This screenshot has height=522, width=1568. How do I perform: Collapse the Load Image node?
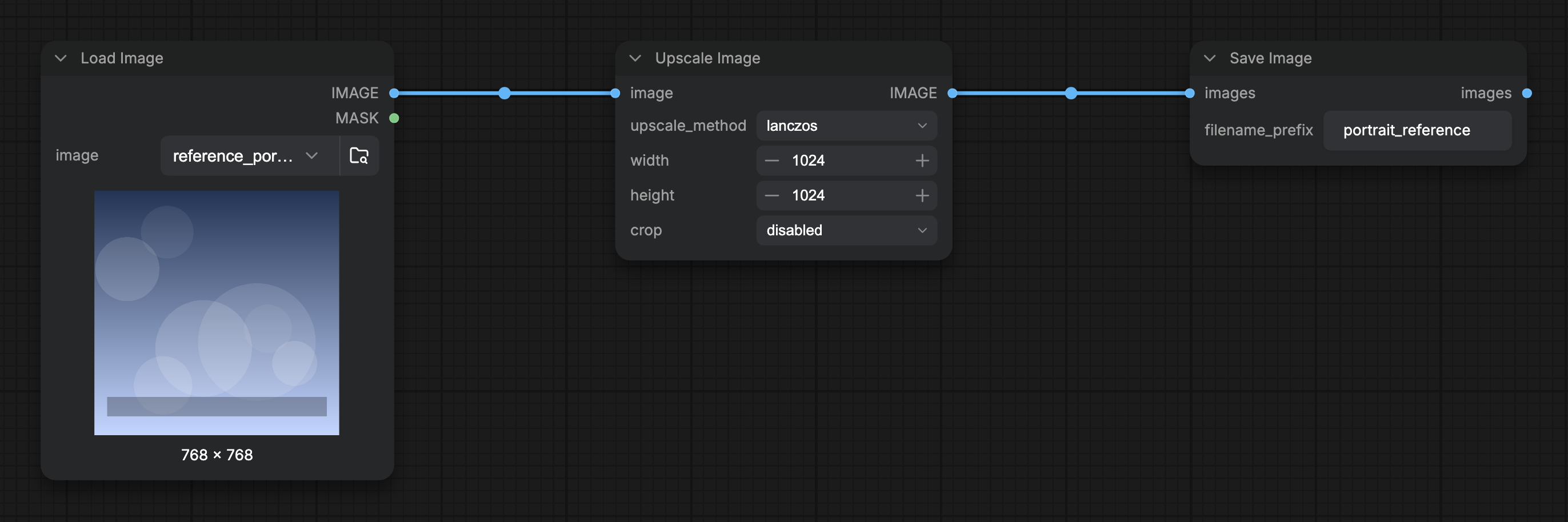[61, 58]
